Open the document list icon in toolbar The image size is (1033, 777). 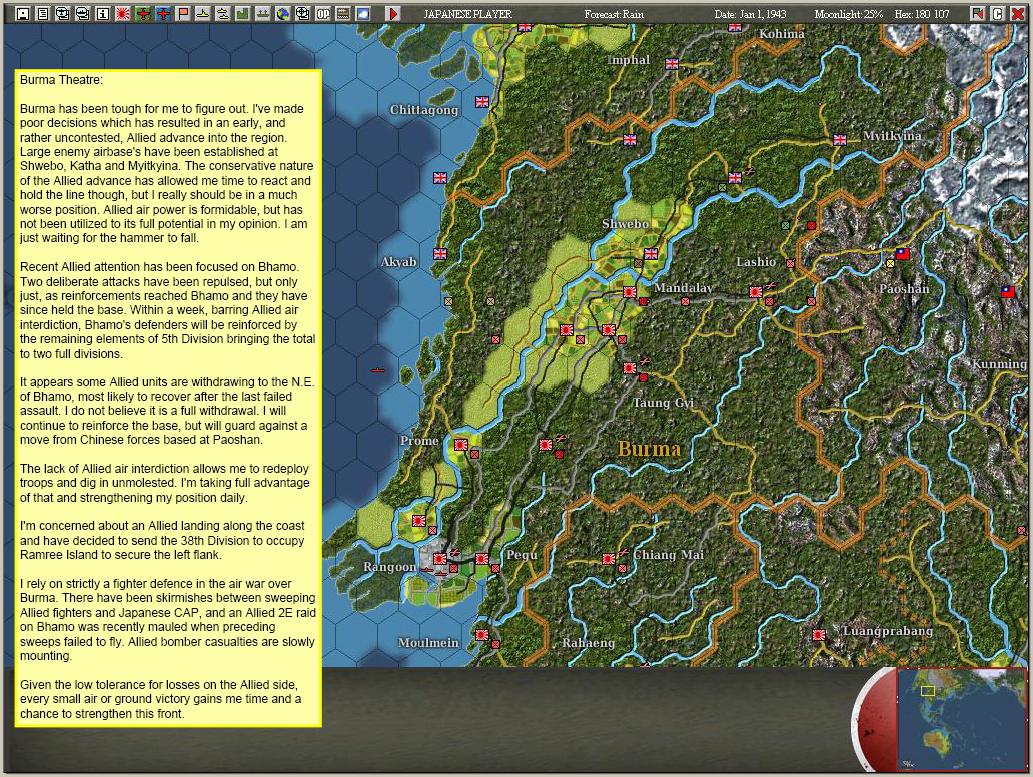[x=43, y=13]
